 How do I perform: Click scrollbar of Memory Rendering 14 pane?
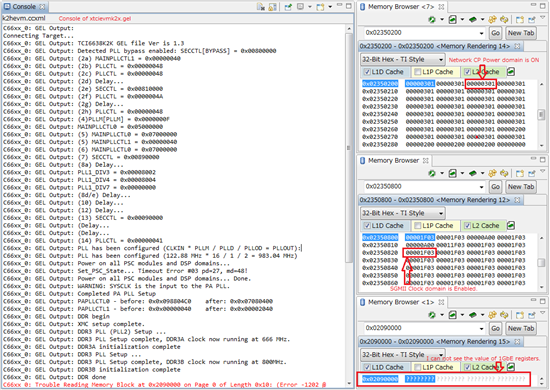pyautogui.click(x=542, y=114)
